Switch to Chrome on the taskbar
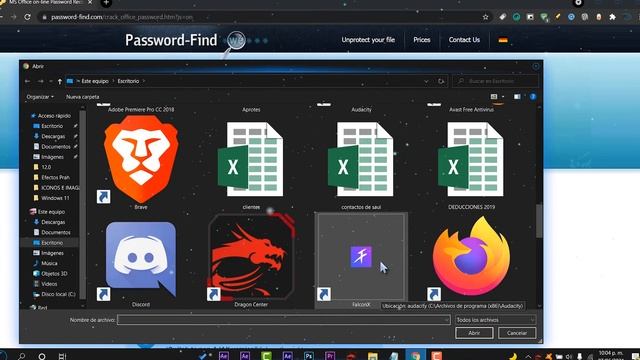The width and height of the screenshot is (640, 360). pos(415,356)
